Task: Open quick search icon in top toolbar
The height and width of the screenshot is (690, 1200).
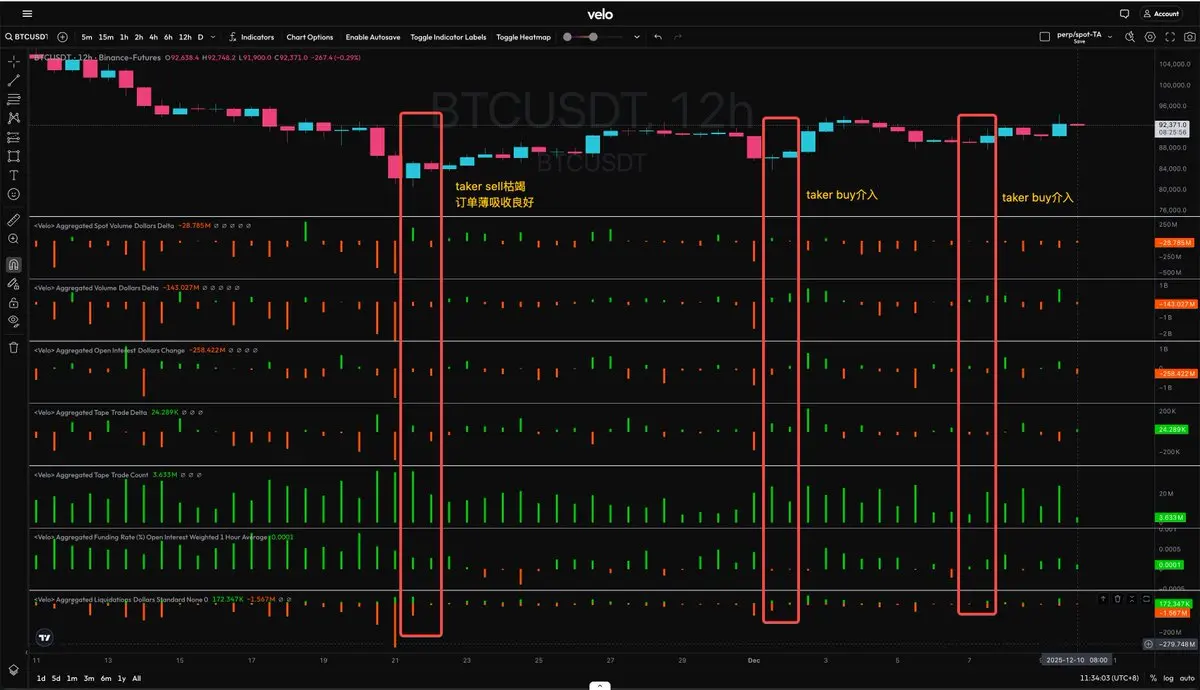Action: tap(1129, 37)
